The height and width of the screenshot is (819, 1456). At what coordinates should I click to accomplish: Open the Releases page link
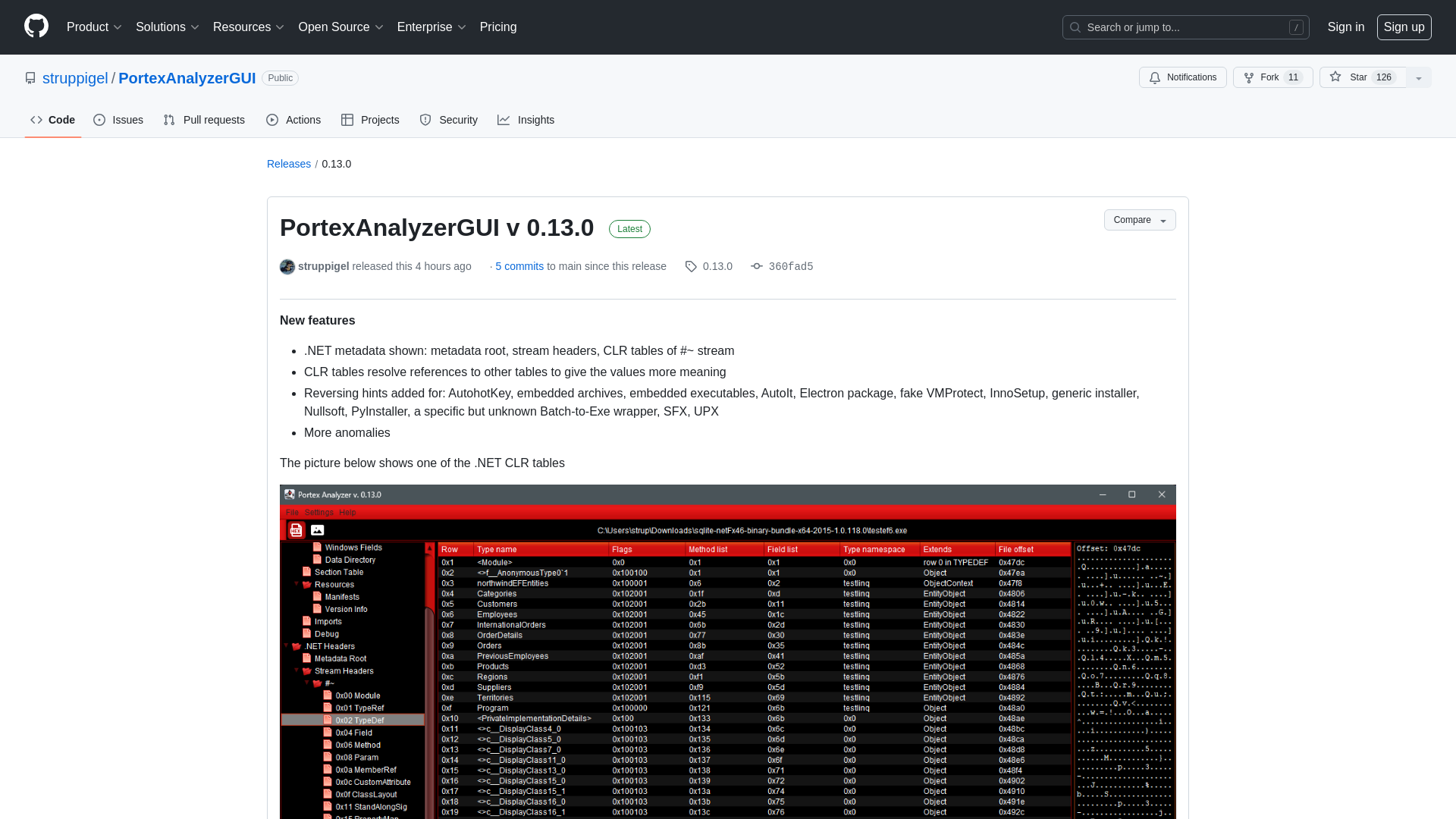click(x=288, y=164)
